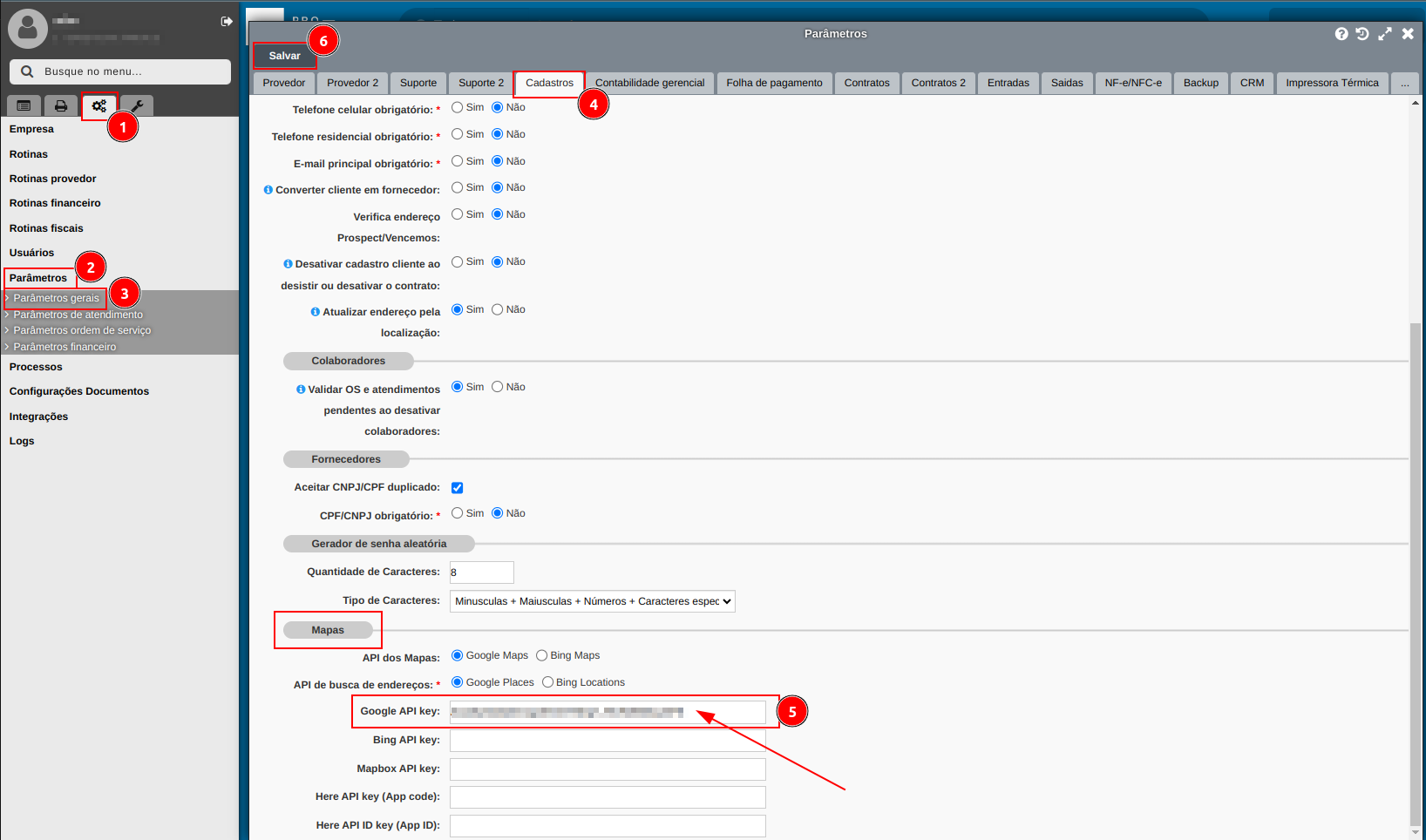Uncheck Aceitar CNPJ/CPF duplicado checkbox
This screenshot has width=1426, height=840.
457,488
